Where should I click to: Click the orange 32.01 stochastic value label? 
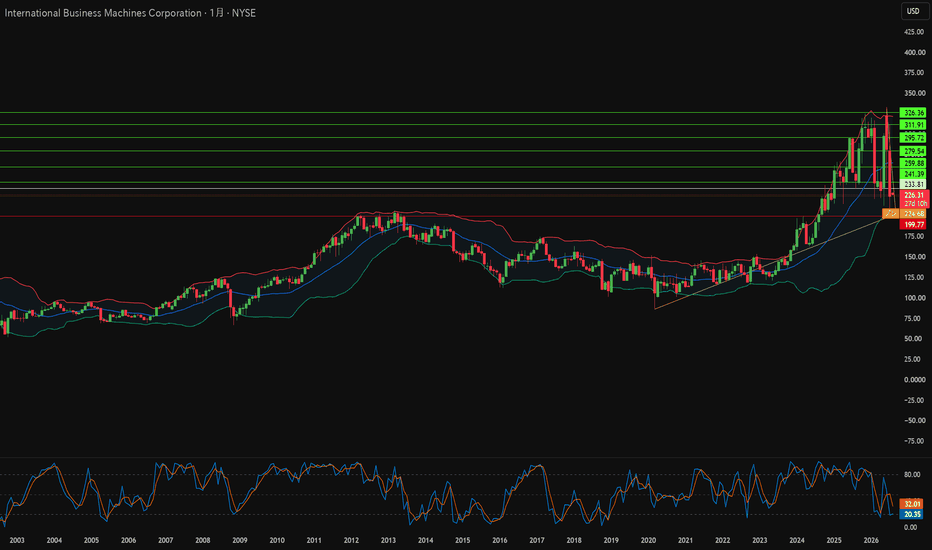(x=911, y=504)
